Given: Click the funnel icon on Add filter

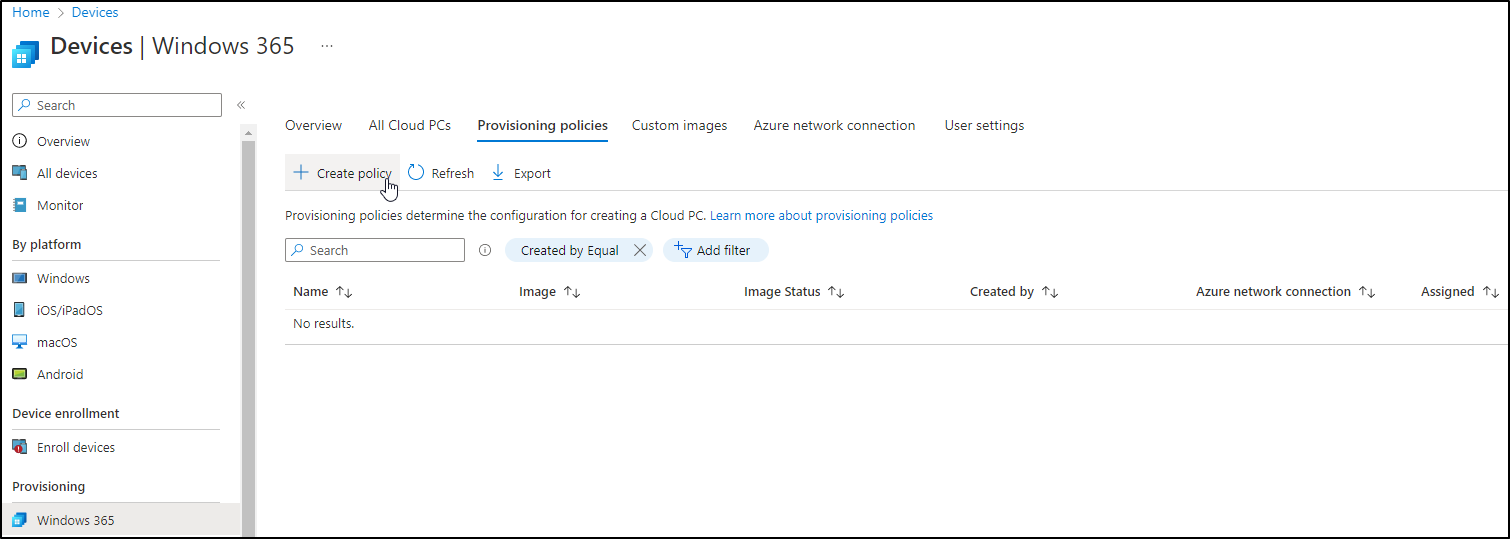Looking at the screenshot, I should coord(684,250).
